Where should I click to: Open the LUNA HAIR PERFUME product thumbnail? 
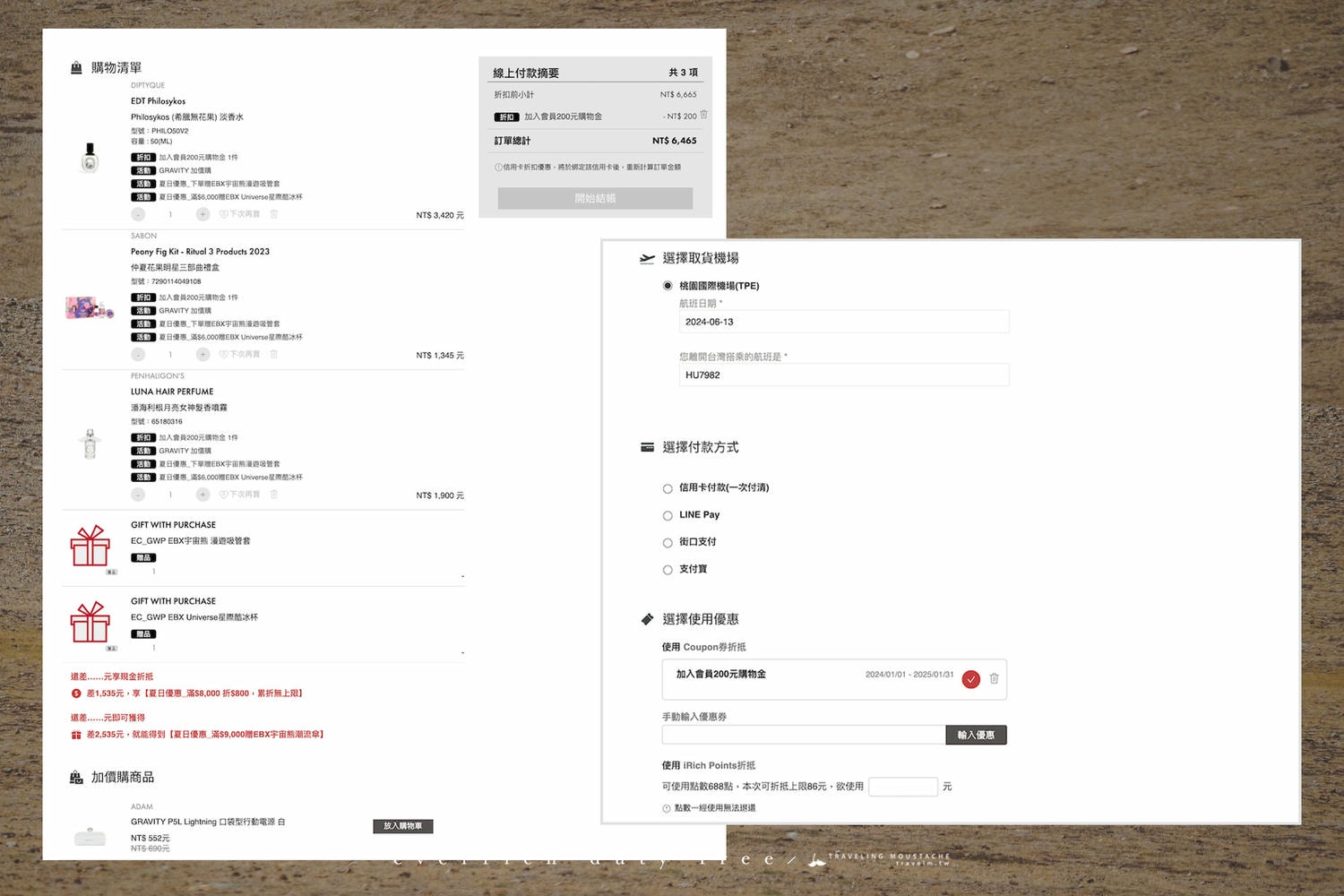coord(90,444)
